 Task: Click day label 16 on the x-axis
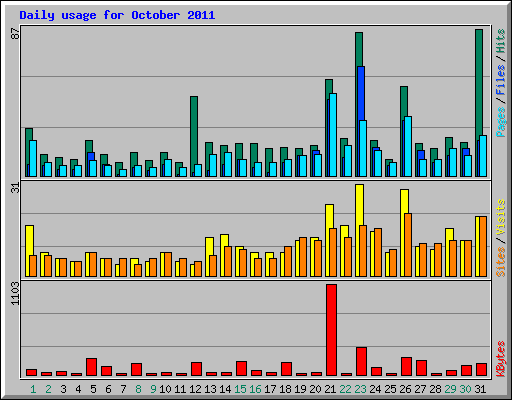[255, 389]
